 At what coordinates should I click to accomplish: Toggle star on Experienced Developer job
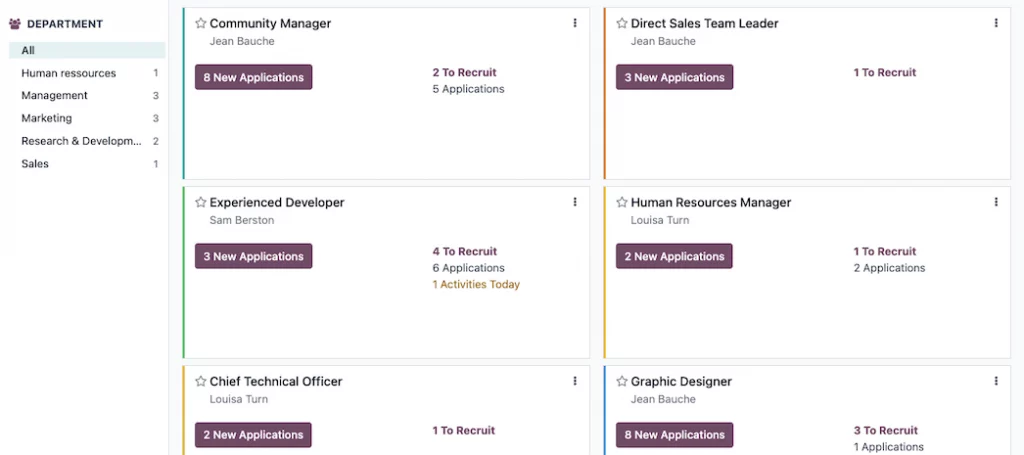[x=201, y=202]
